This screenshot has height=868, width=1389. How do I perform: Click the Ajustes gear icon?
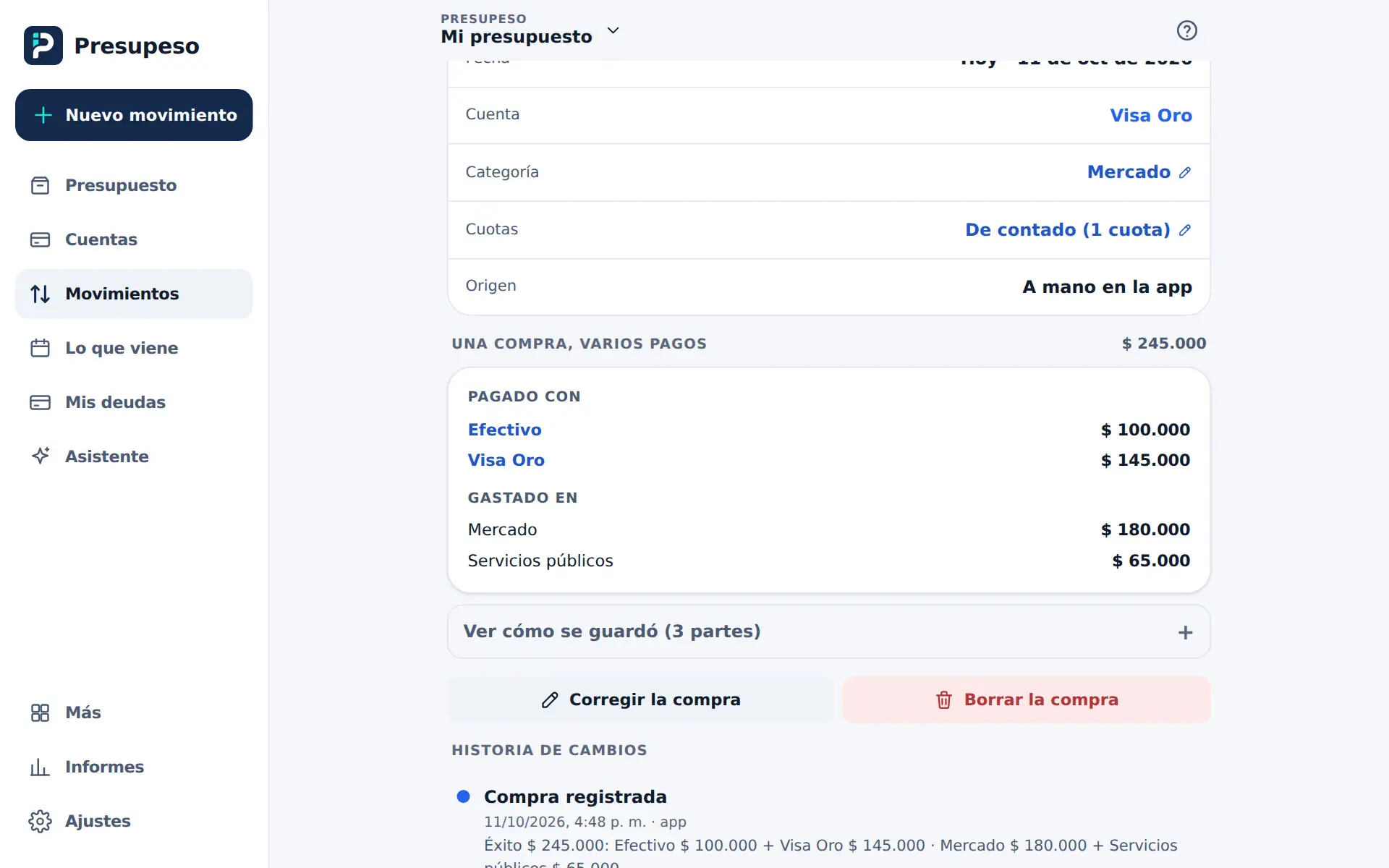tap(41, 821)
